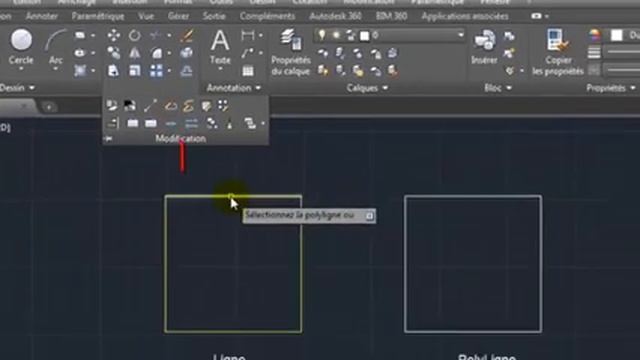Screen dimensions: 640x360
Task: Select the Arc drawing tool
Action: [56, 46]
